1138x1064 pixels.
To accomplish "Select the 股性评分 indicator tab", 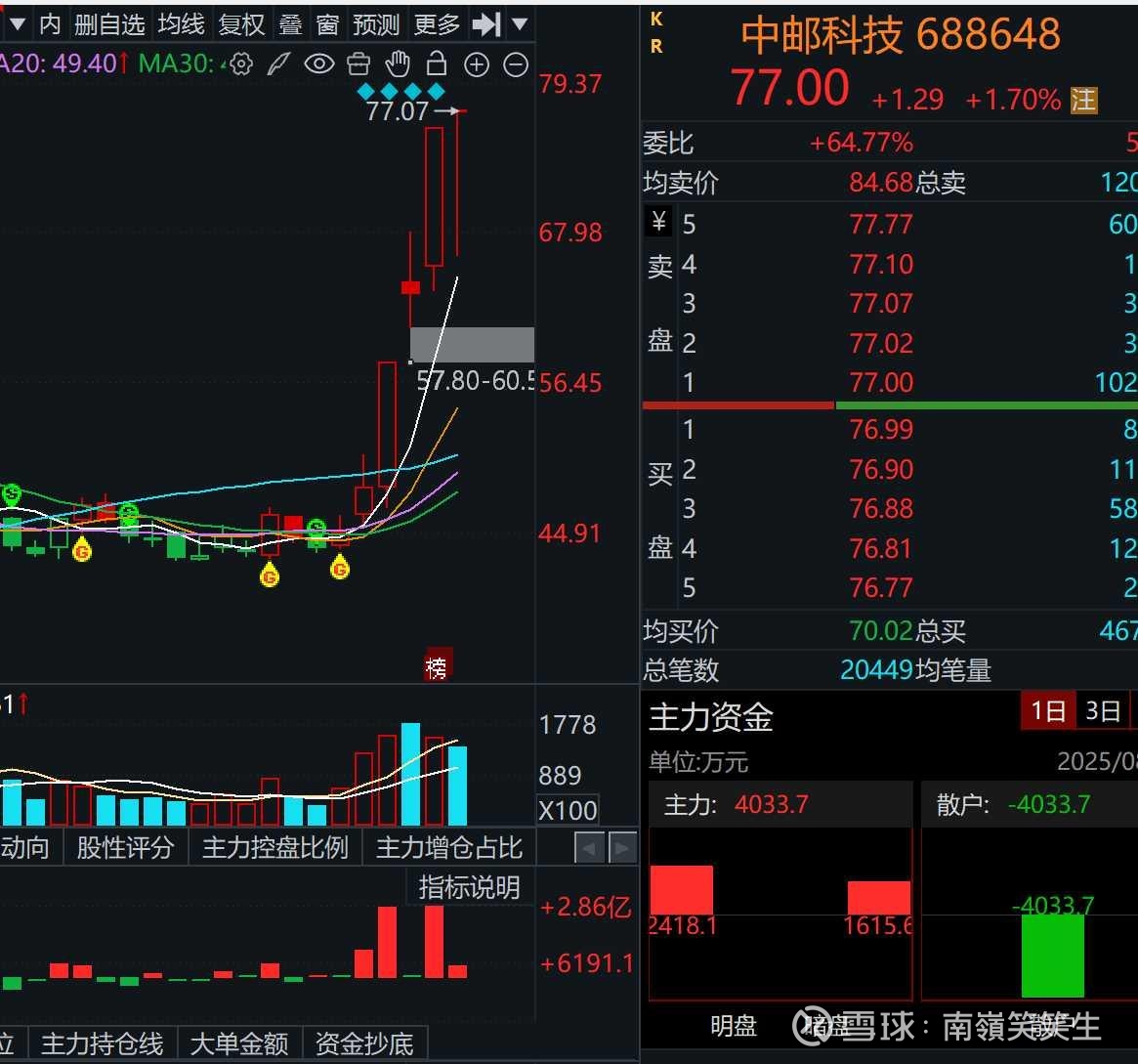I will click(126, 848).
